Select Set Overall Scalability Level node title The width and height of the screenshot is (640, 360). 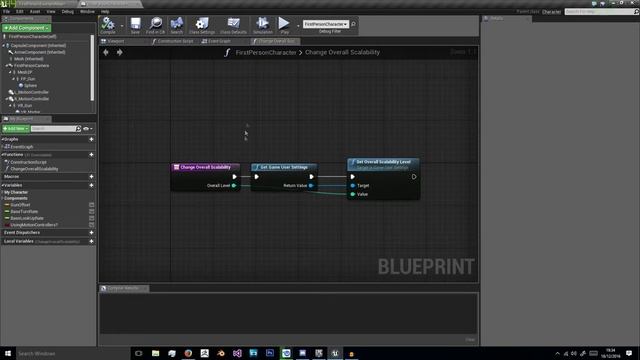[x=383, y=162]
